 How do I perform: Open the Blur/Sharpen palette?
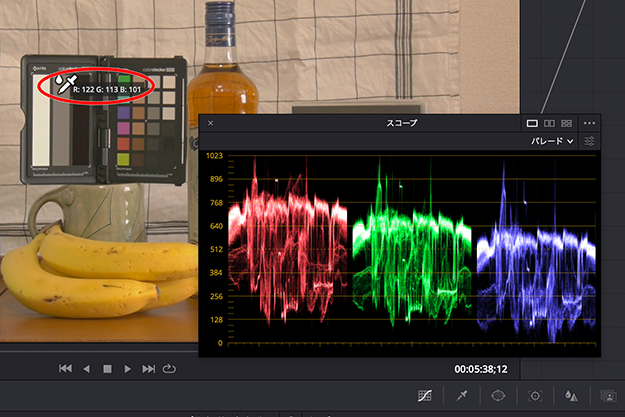[x=571, y=396]
